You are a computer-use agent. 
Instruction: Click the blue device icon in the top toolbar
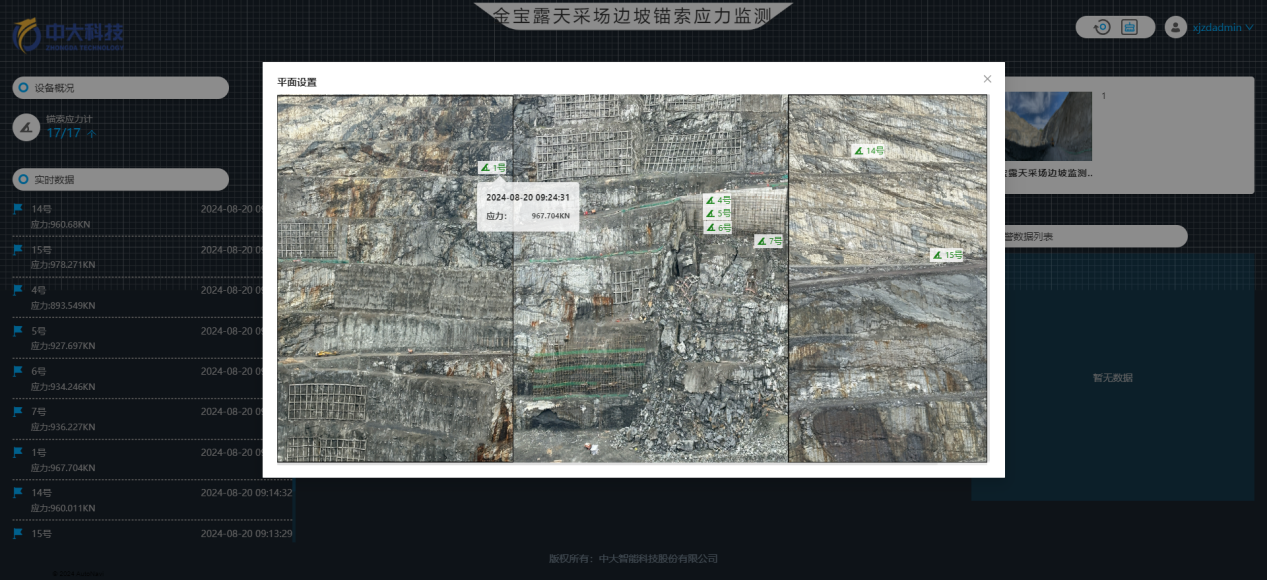click(x=1129, y=27)
